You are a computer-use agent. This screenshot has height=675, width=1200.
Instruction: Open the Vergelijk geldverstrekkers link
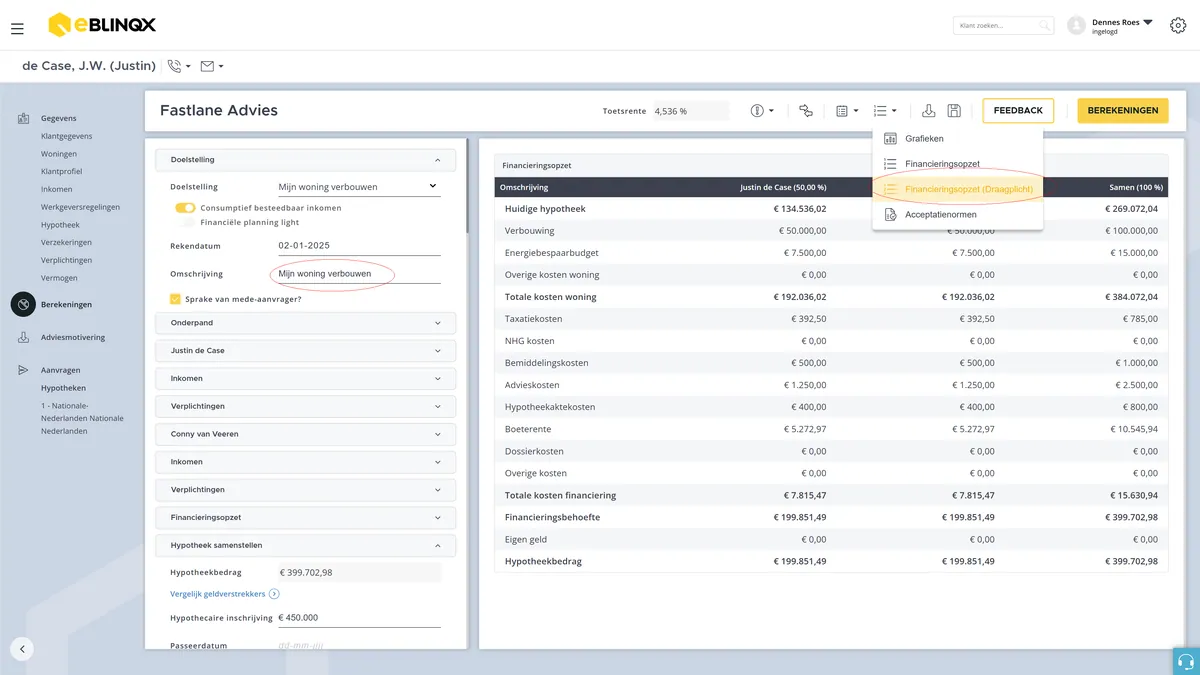218,594
